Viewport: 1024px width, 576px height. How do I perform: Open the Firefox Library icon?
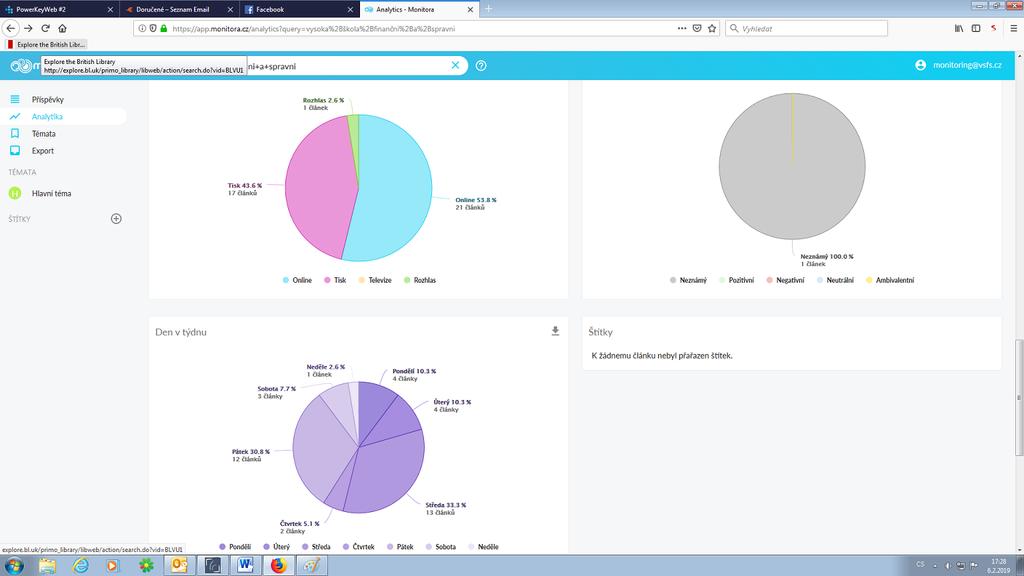point(959,28)
